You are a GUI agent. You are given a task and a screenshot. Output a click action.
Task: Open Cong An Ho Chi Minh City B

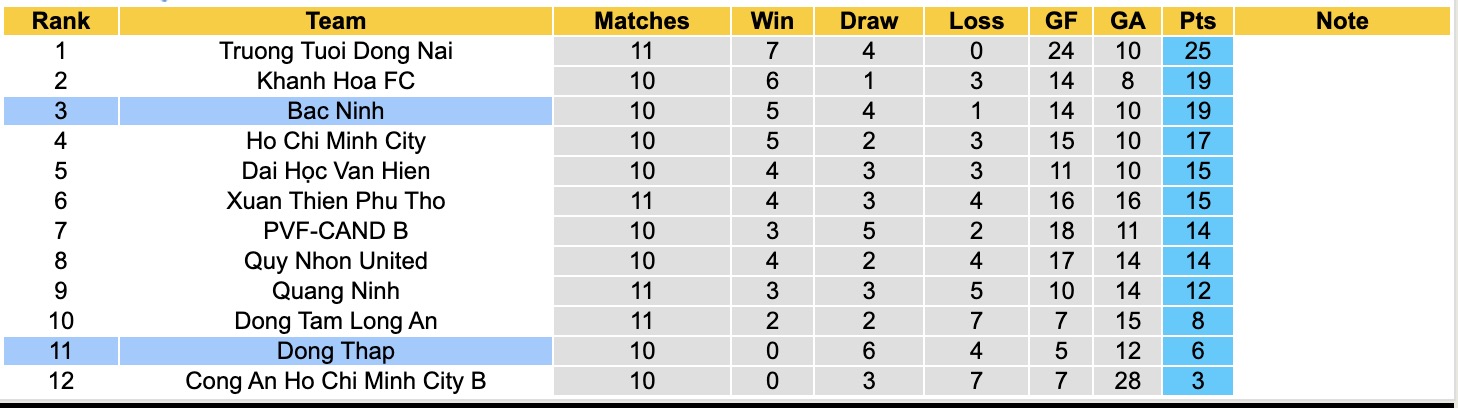(336, 381)
